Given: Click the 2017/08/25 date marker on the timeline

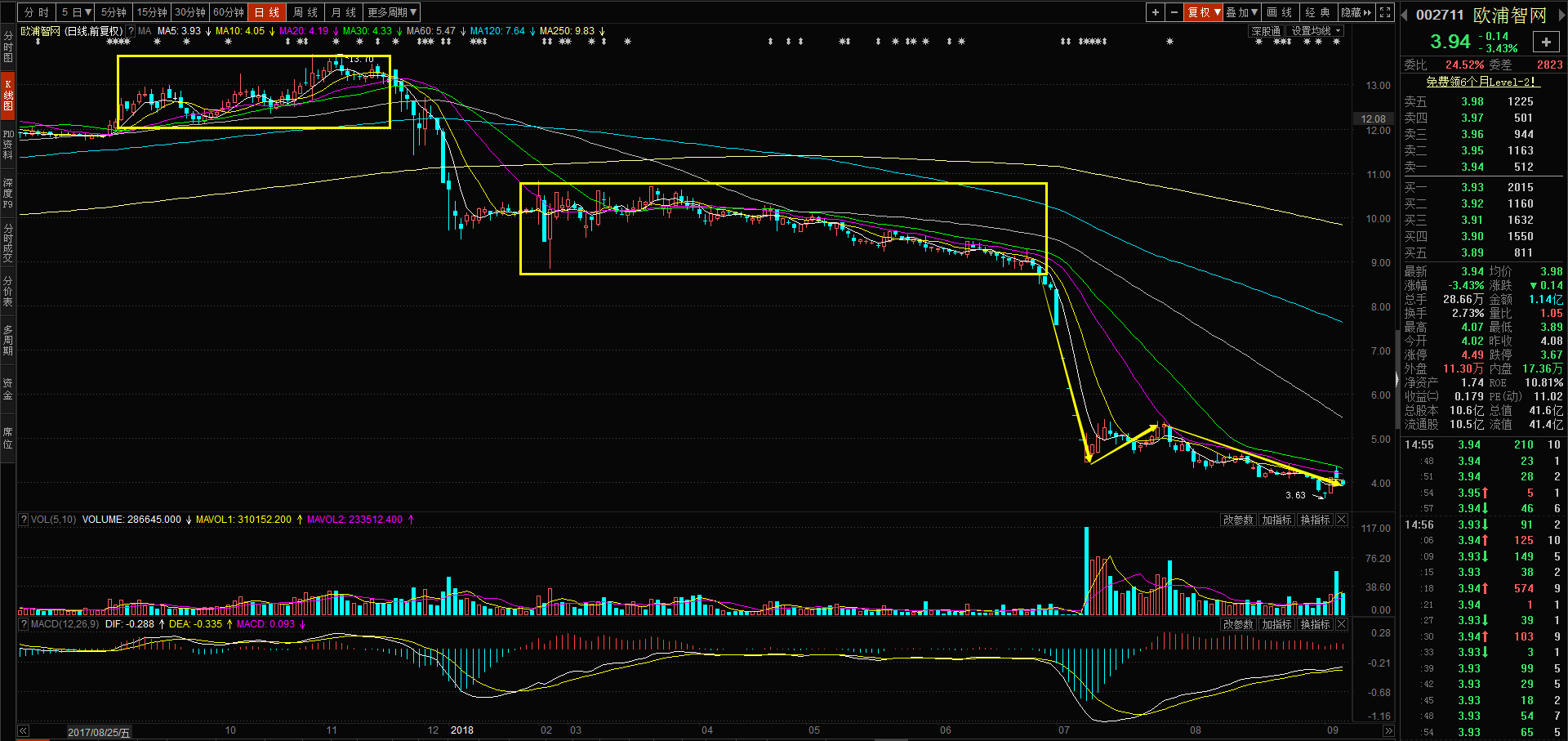Looking at the screenshot, I should [98, 732].
